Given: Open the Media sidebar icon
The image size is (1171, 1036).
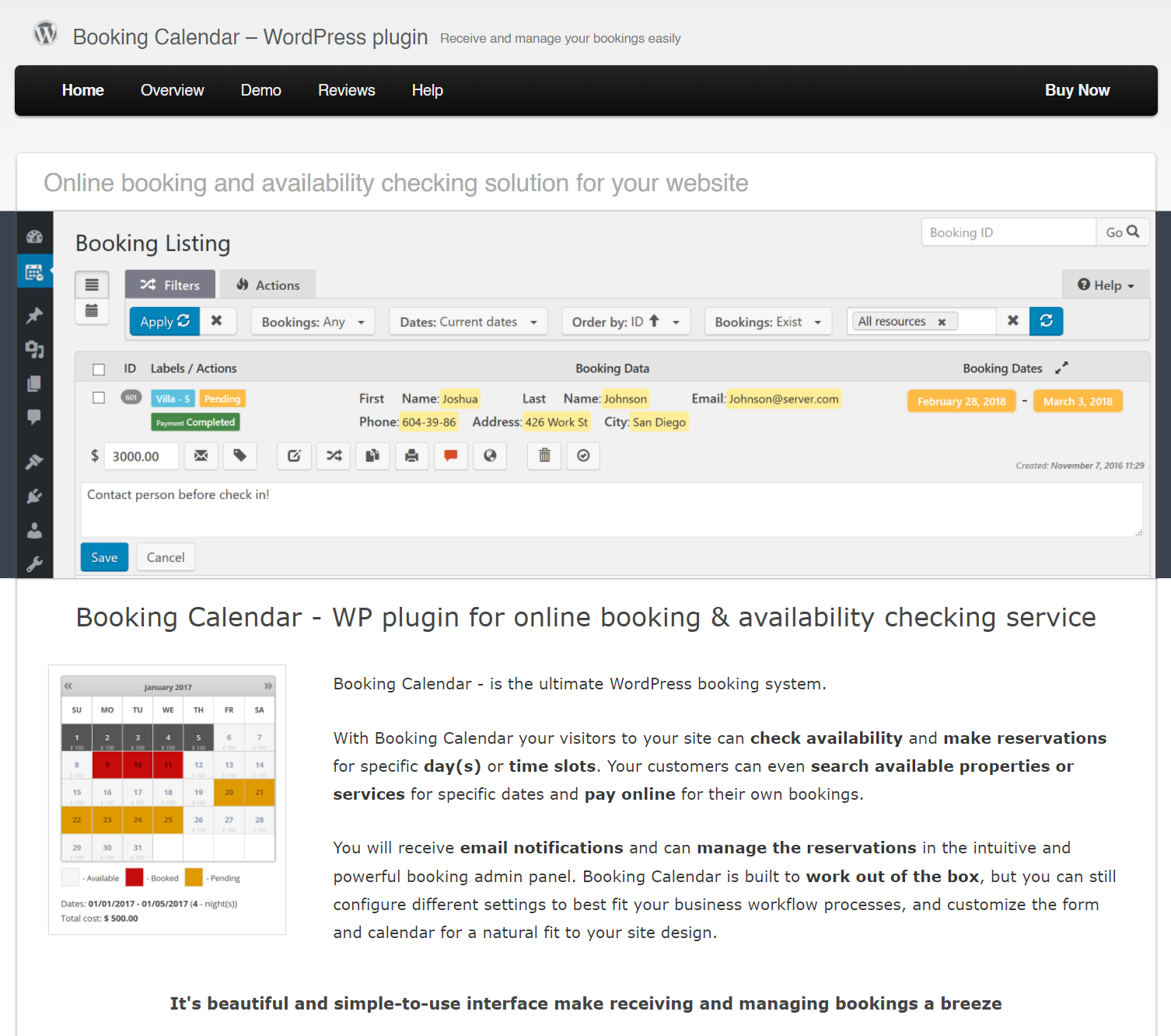Looking at the screenshot, I should click(x=34, y=348).
